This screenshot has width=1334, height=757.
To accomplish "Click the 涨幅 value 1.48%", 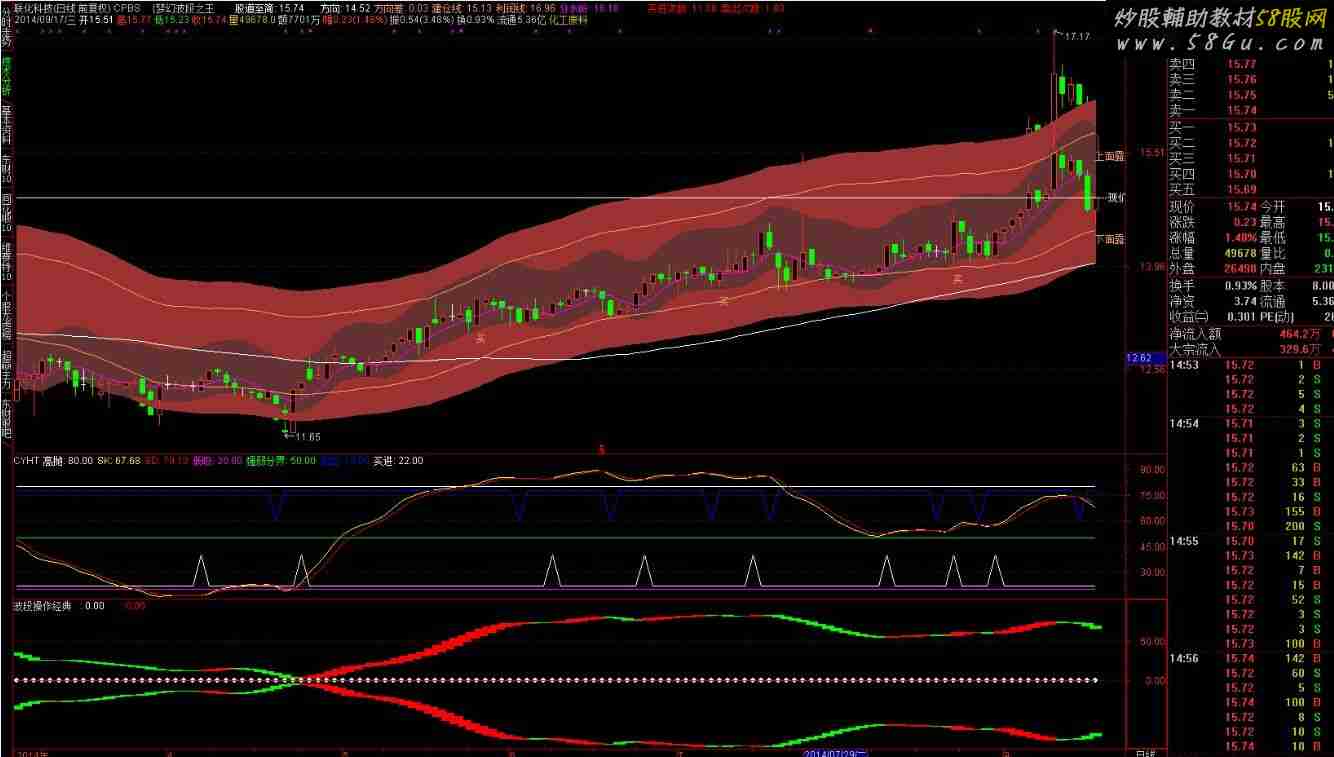I will [1241, 238].
